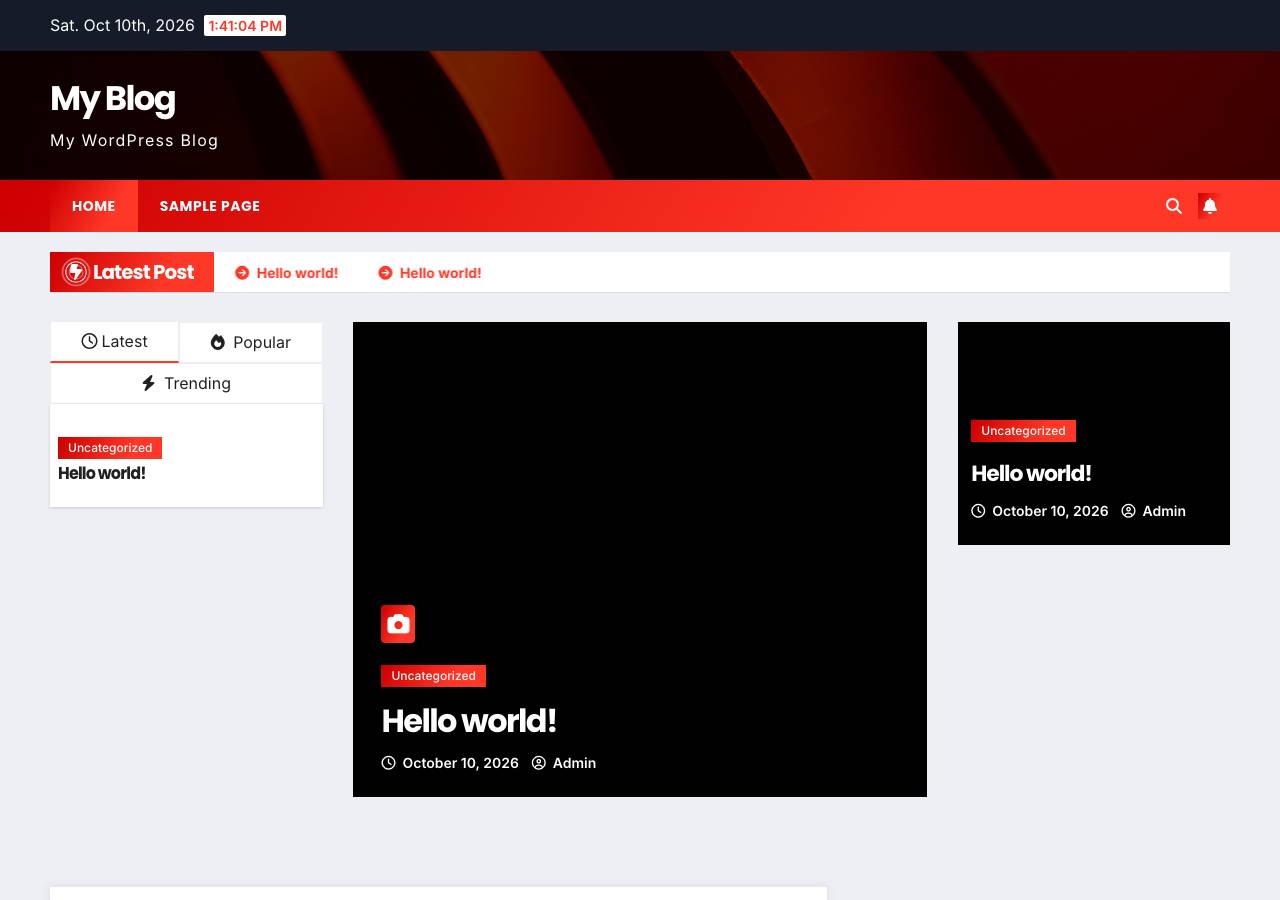Select Uncategorized tag on large featured post
Image resolution: width=1280 pixels, height=900 pixels.
click(x=433, y=676)
